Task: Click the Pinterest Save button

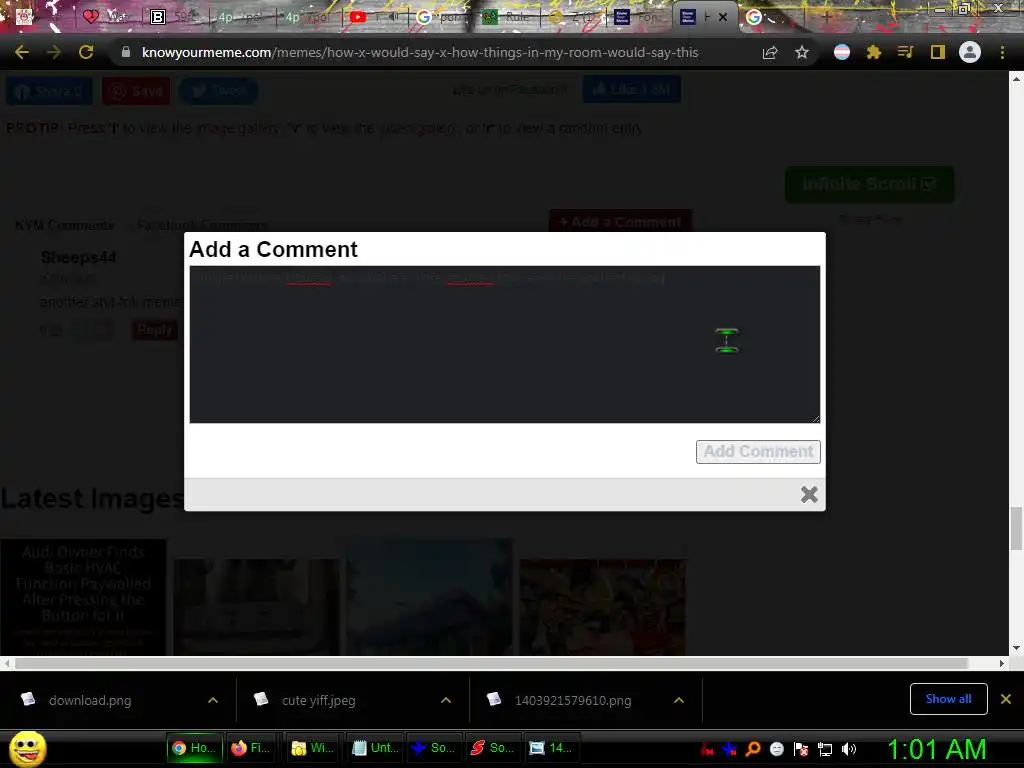Action: coord(136,91)
